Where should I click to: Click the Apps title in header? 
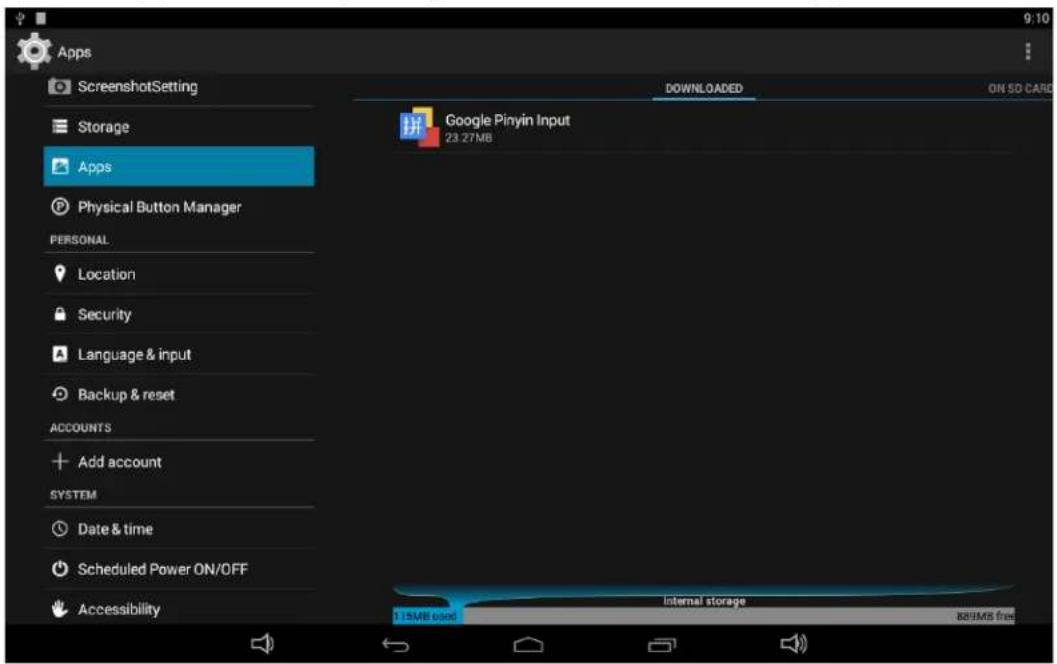click(x=74, y=52)
